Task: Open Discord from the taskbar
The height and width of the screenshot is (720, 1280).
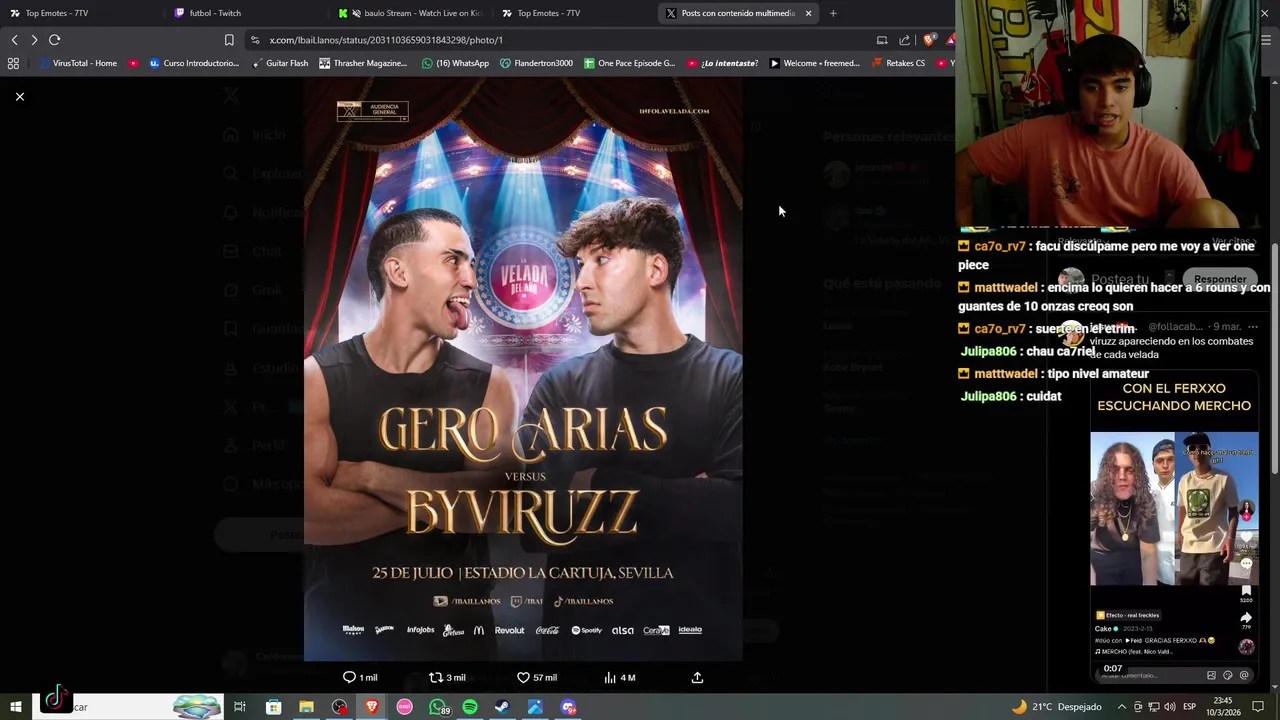Action: [568, 707]
